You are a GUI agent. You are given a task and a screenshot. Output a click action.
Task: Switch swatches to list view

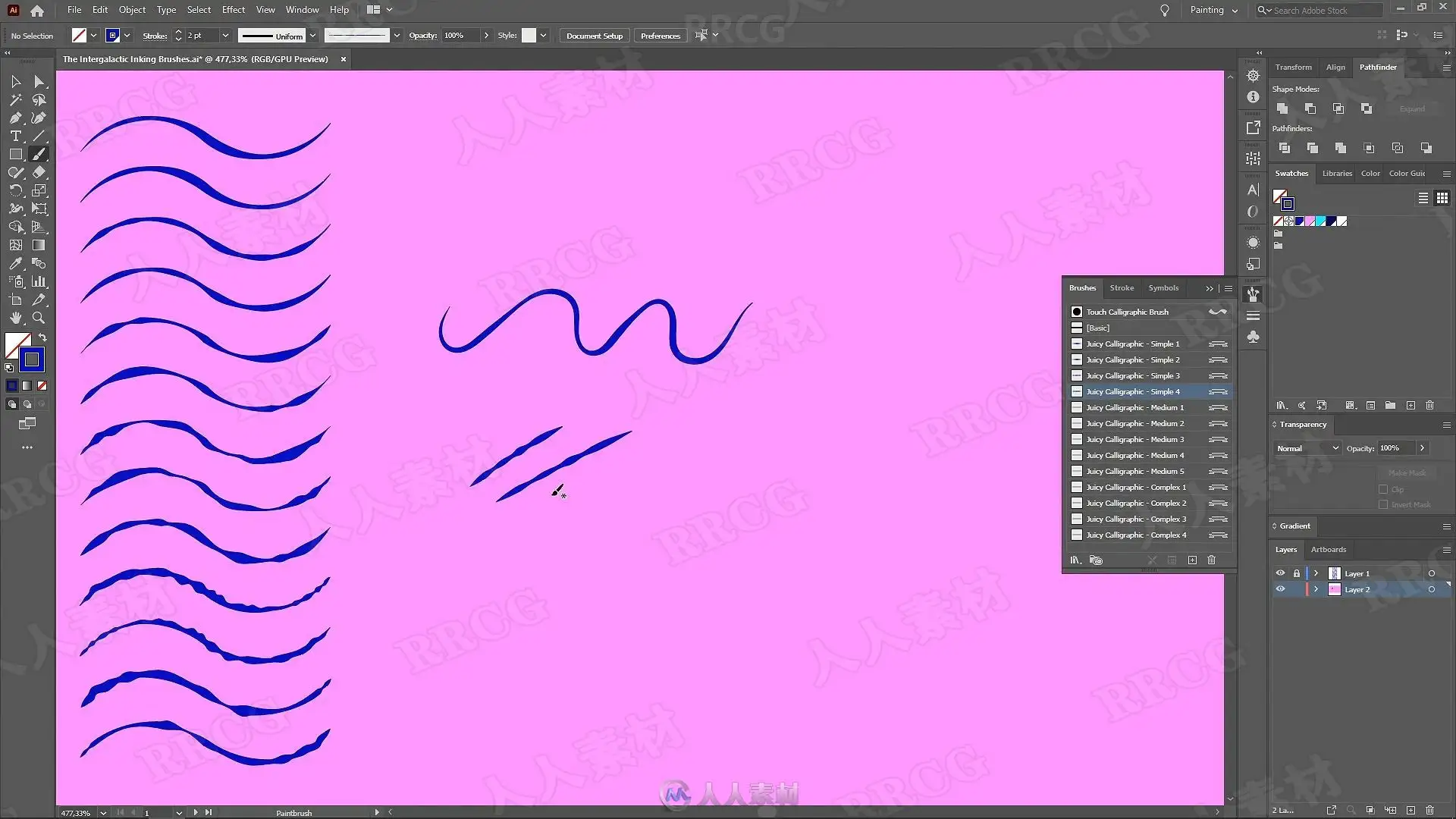coord(1423,198)
